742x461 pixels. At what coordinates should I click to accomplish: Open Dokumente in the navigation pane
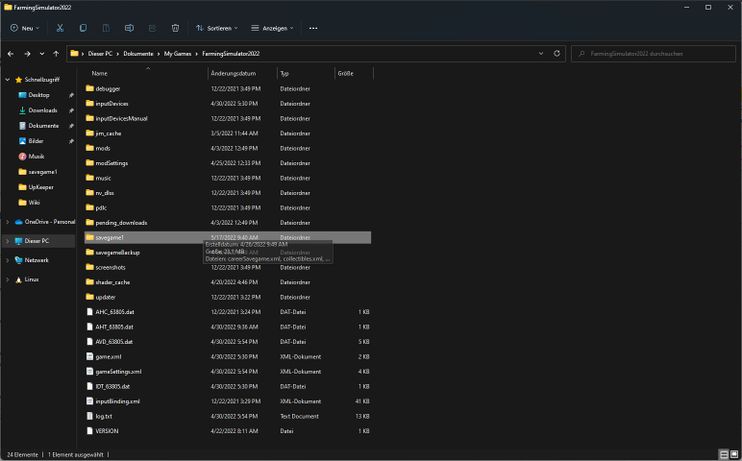pyautogui.click(x=44, y=126)
